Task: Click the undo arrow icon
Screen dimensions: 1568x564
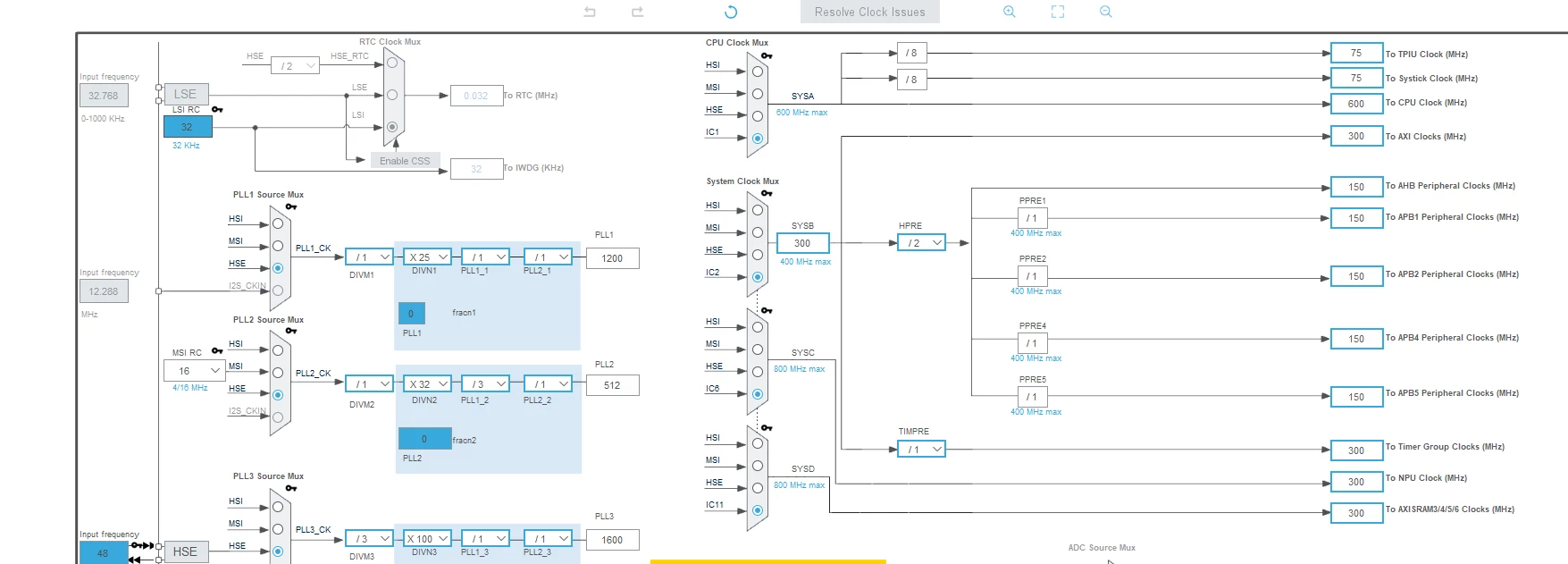Action: click(590, 12)
